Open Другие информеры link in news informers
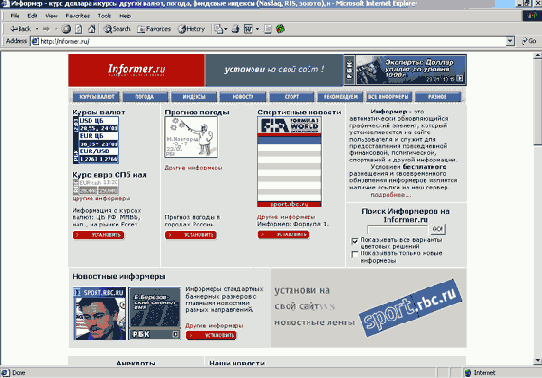 pyautogui.click(x=214, y=325)
